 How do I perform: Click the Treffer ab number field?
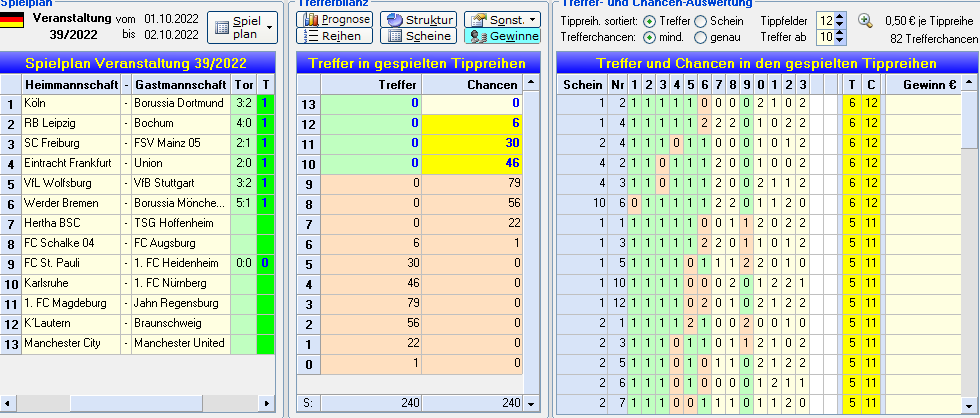(x=826, y=37)
